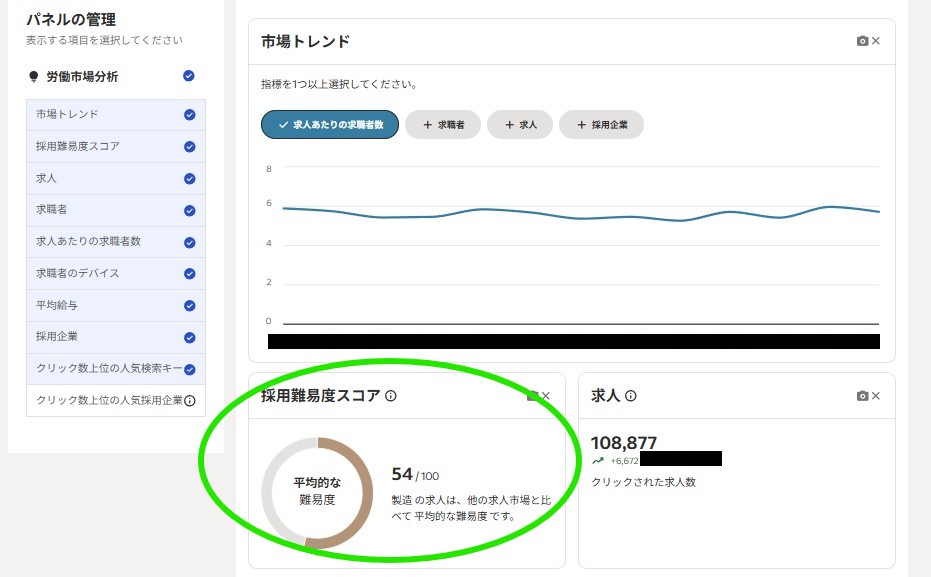Toggle the 市場トレンド checkmark in sidebar
The width and height of the screenshot is (931, 577).
(x=189, y=114)
